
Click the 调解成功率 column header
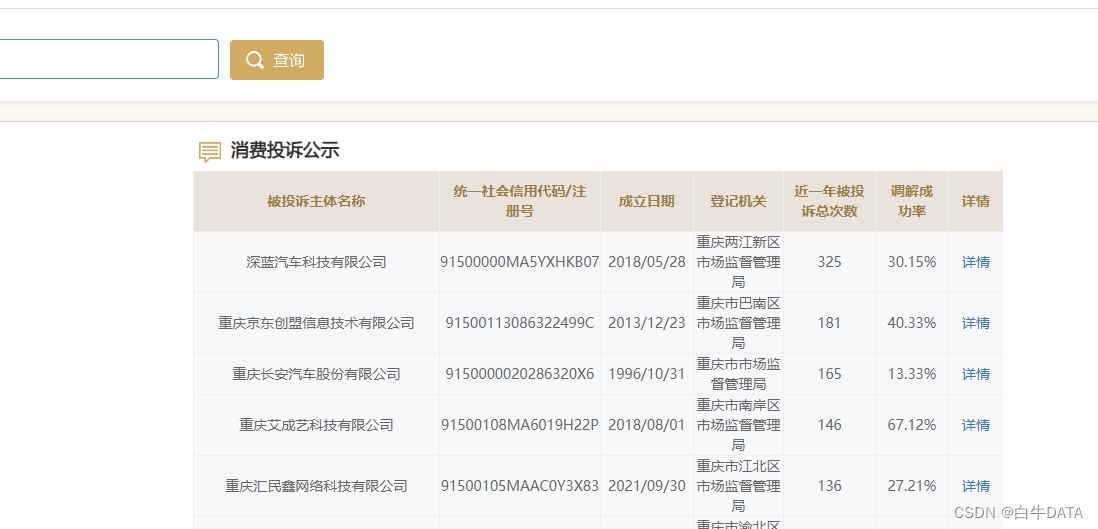click(x=912, y=202)
